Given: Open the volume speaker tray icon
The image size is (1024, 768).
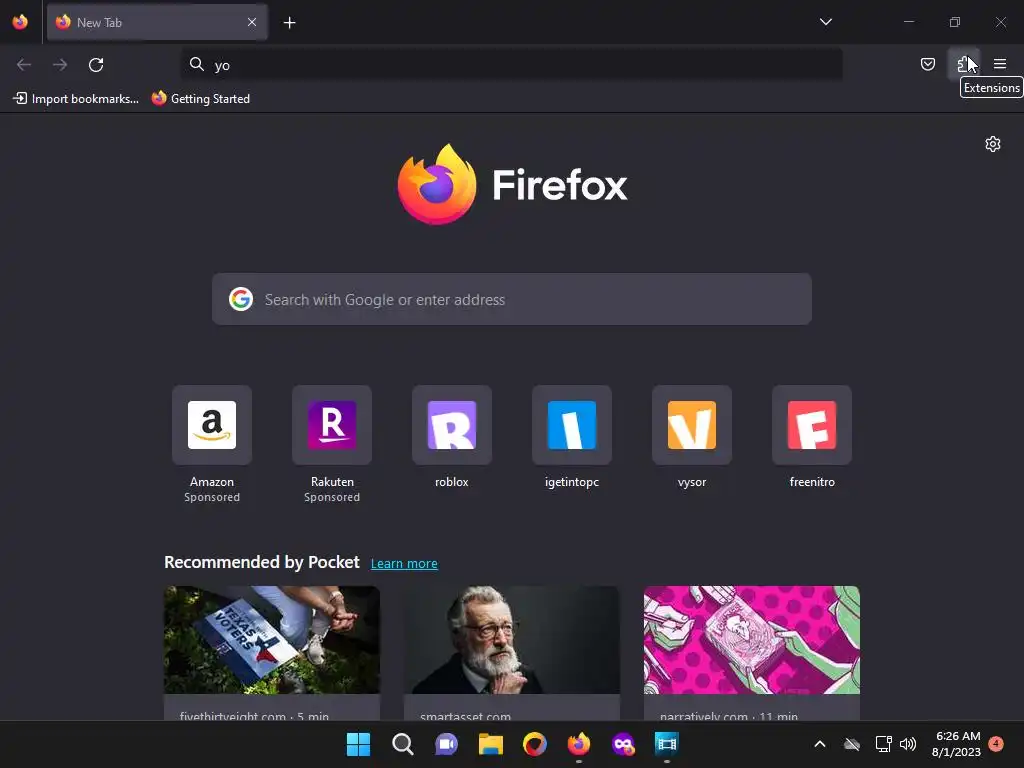Looking at the screenshot, I should click(x=908, y=744).
